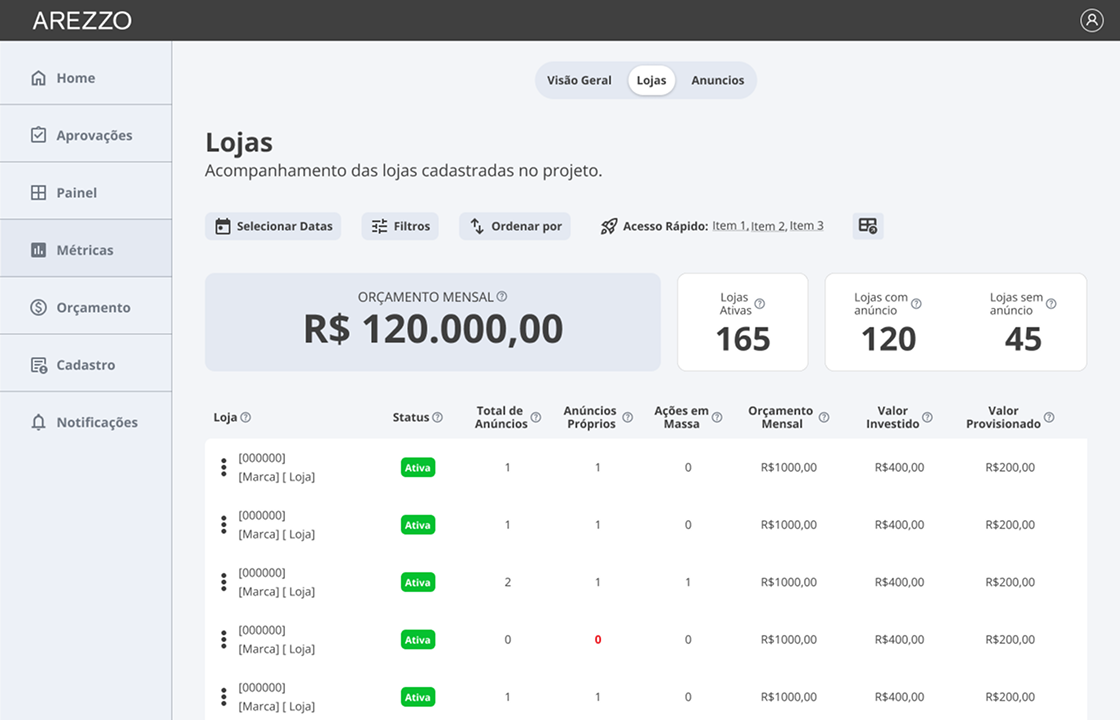This screenshot has width=1120, height=720.
Task: Open three-dot menu of row with red 0
Action: 224,639
